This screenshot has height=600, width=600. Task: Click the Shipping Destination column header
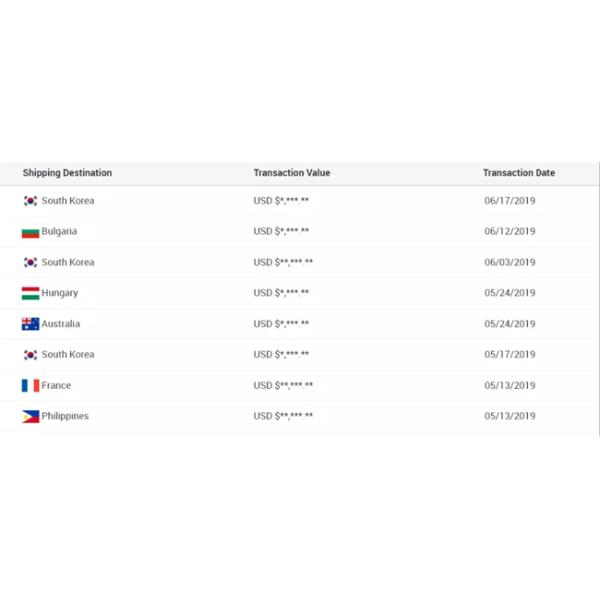67,173
